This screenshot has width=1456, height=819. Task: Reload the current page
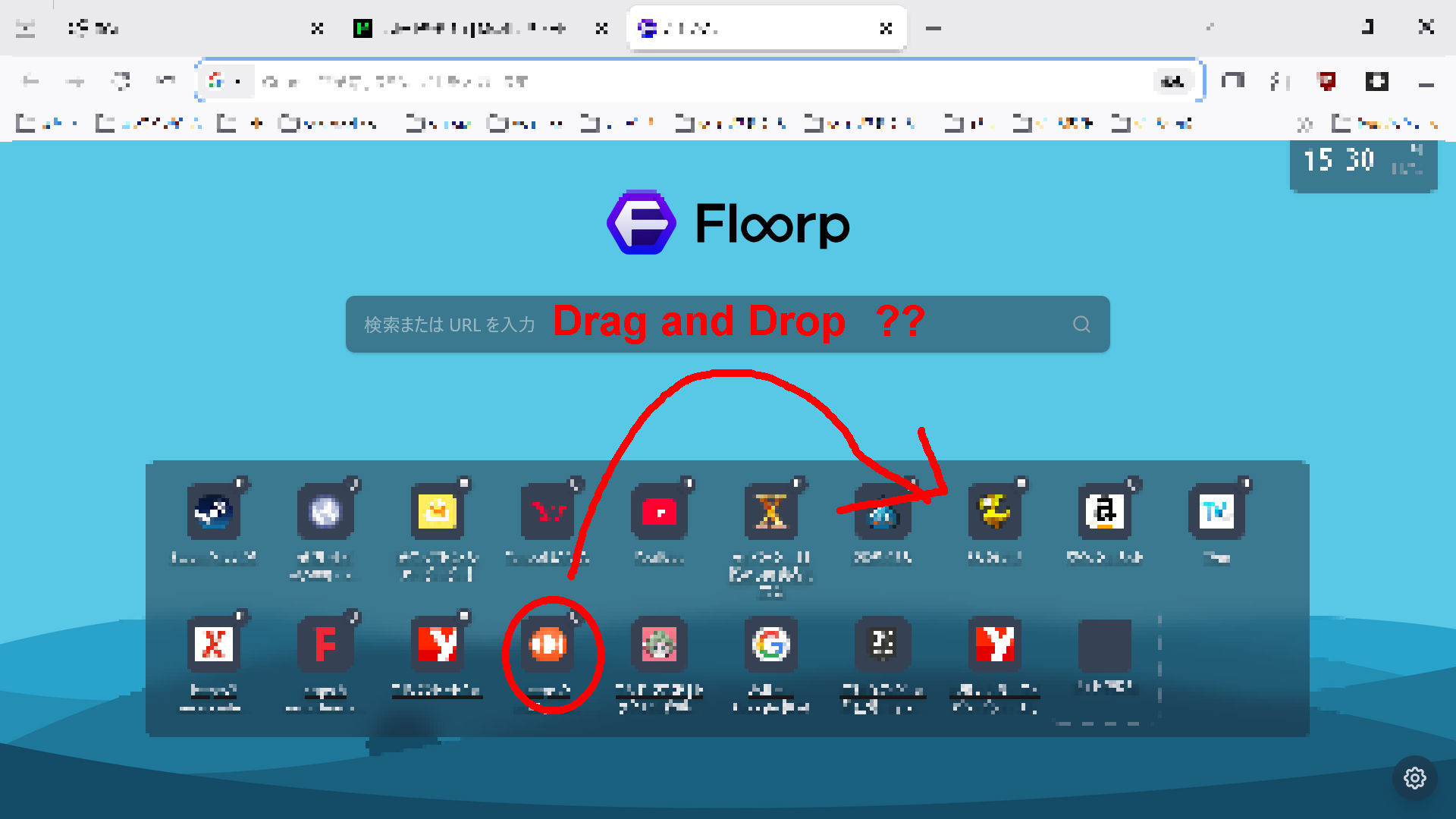121,81
